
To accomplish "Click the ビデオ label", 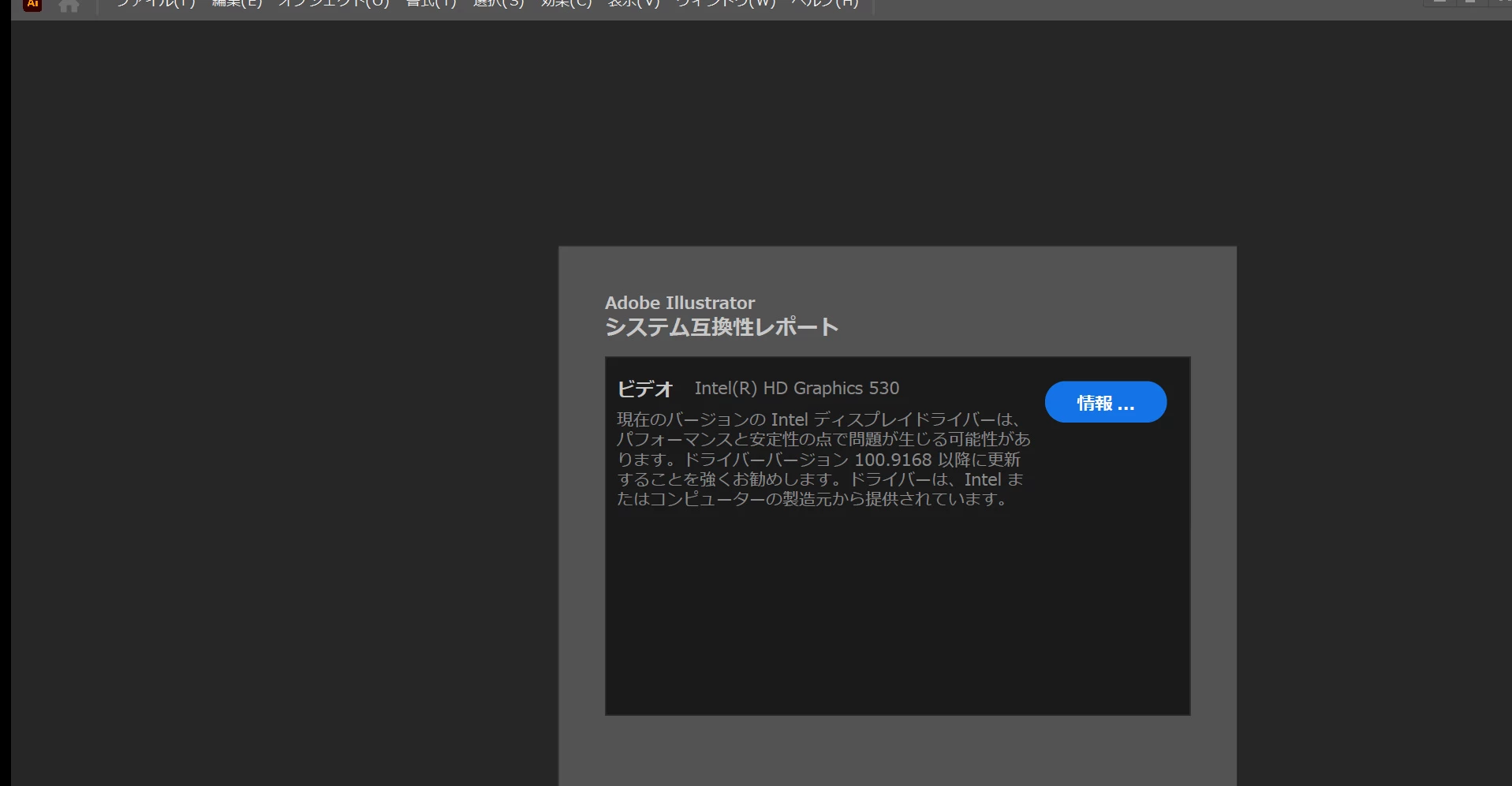I will [x=645, y=389].
